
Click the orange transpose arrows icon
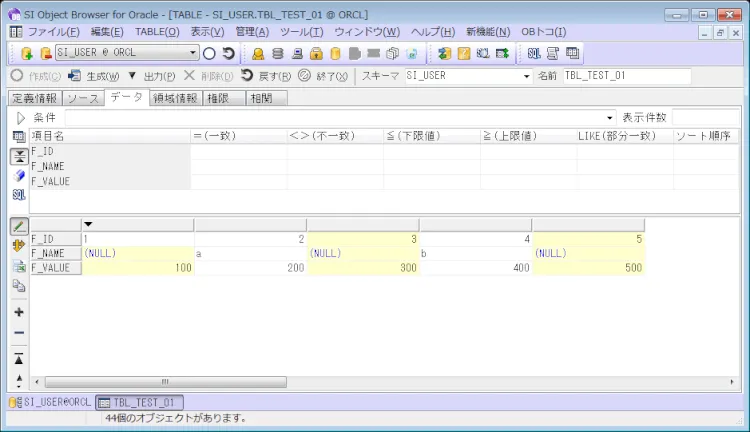(19, 246)
